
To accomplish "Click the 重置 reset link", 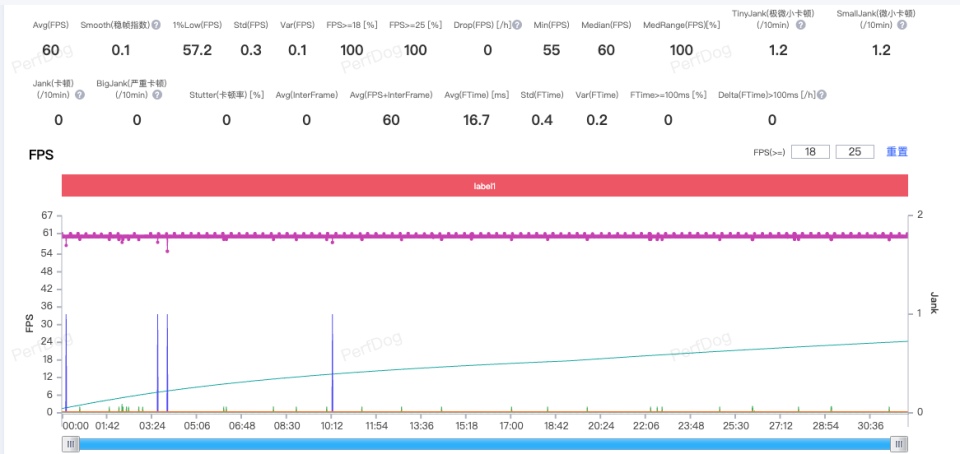I will coord(897,152).
